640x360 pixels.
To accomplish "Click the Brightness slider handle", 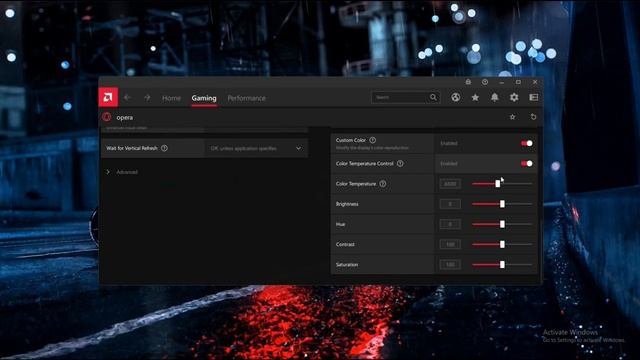I will pos(502,204).
